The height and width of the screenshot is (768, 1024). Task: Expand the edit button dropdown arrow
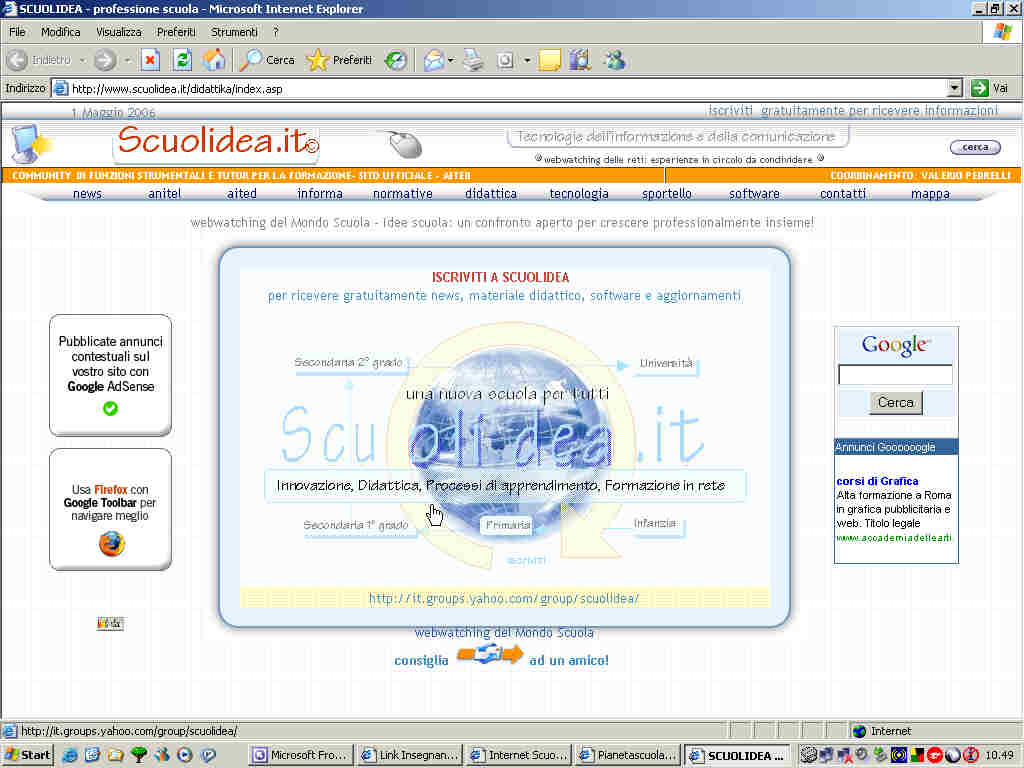(526, 60)
